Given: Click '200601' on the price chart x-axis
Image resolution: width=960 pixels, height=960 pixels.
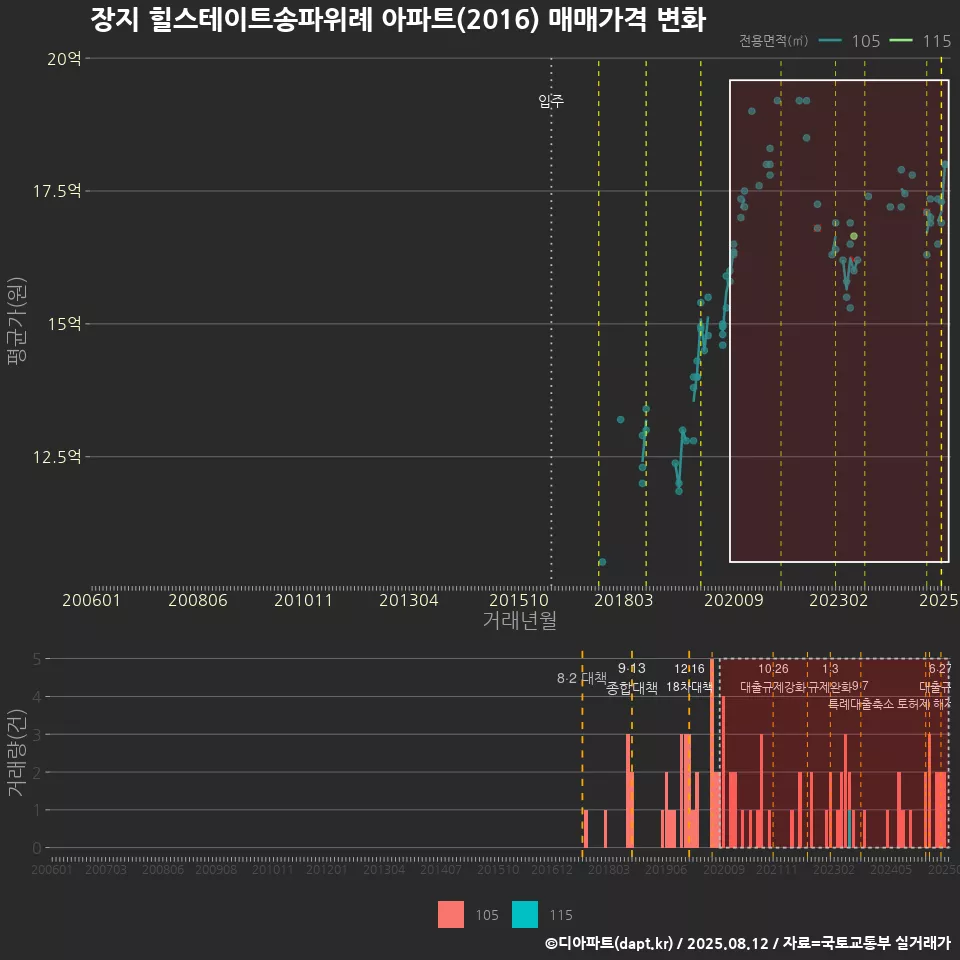Looking at the screenshot, I should tap(91, 600).
